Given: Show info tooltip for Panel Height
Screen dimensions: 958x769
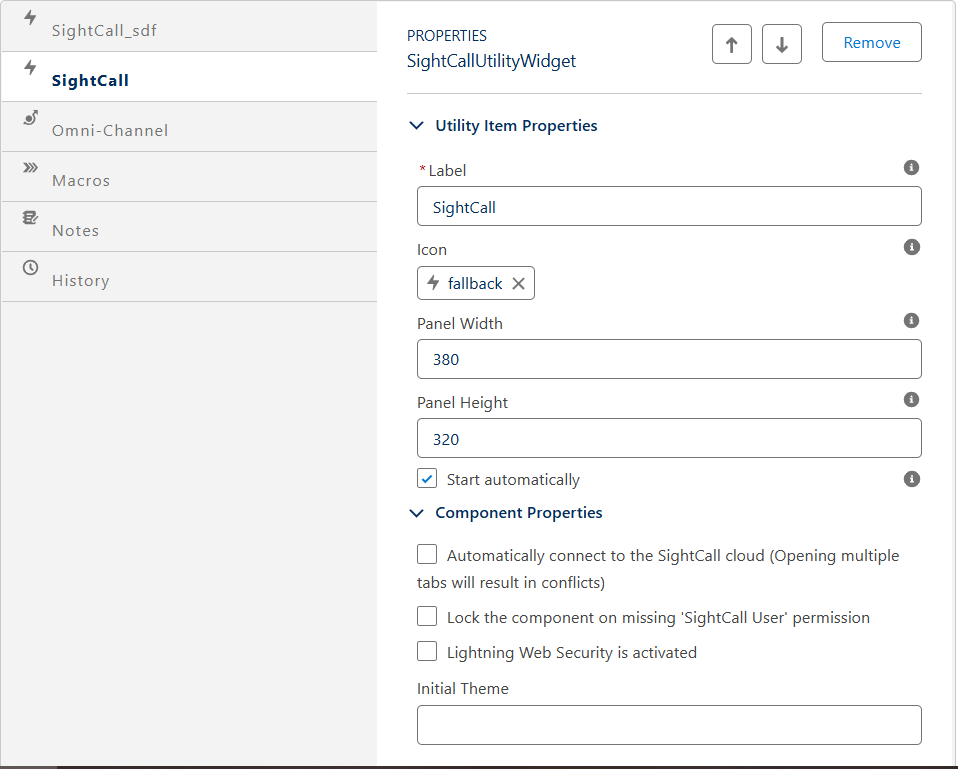Looking at the screenshot, I should 911,399.
